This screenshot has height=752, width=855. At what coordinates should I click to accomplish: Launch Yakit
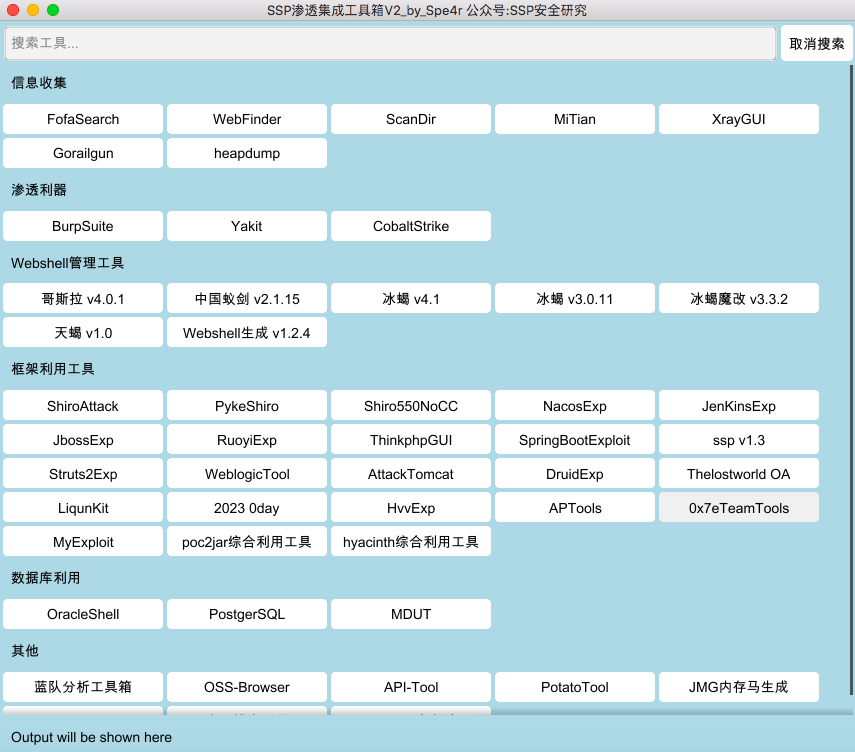coord(247,226)
